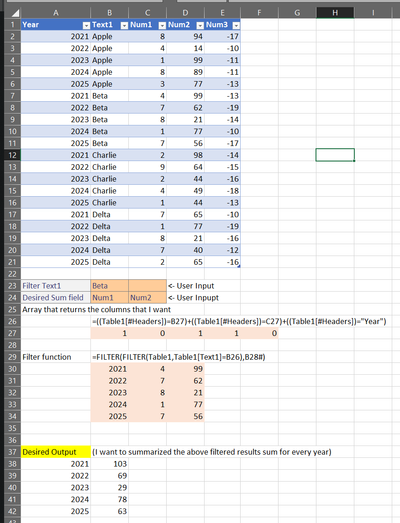Screen dimensions: 400x523
Task: Select column C header
Action: click(x=147, y=13)
